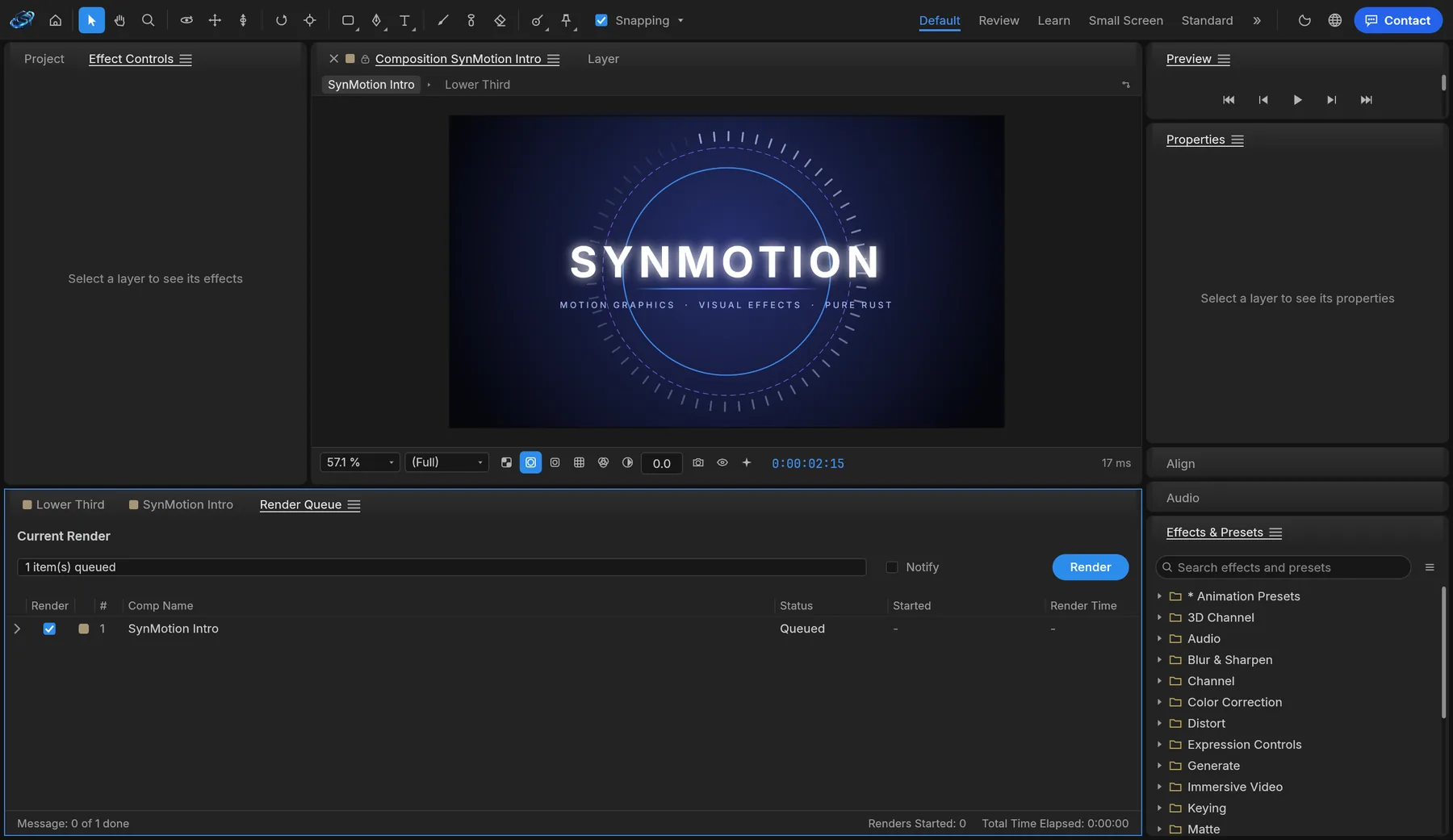Toggle the transparency grid in viewer

506,462
